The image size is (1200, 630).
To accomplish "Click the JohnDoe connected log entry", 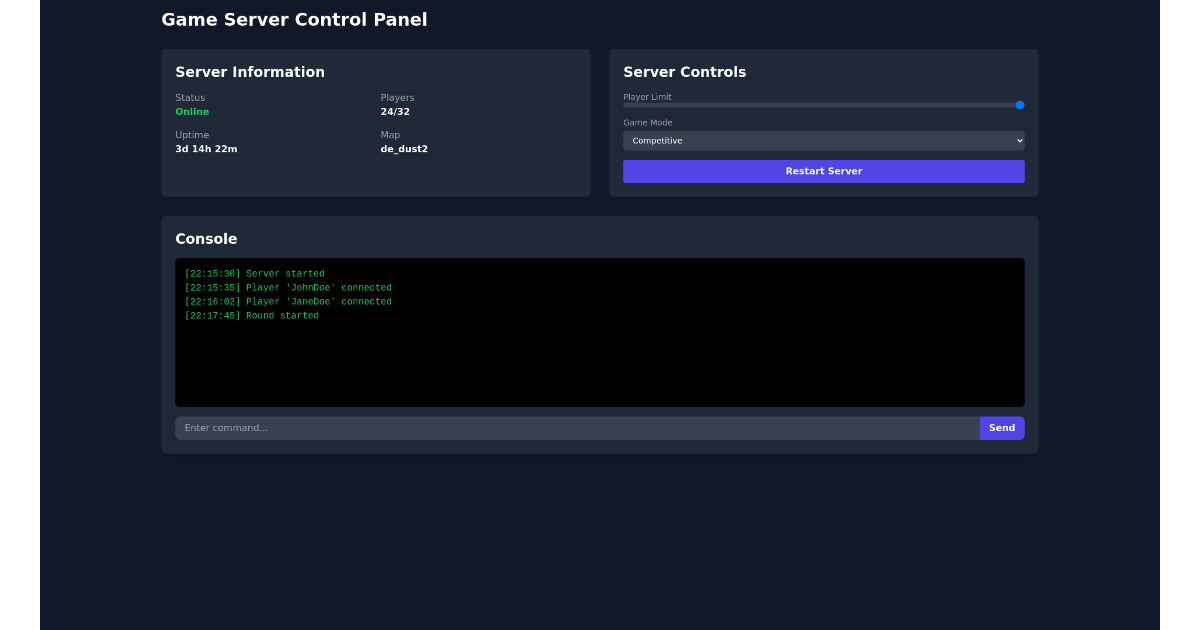I will [x=289, y=287].
